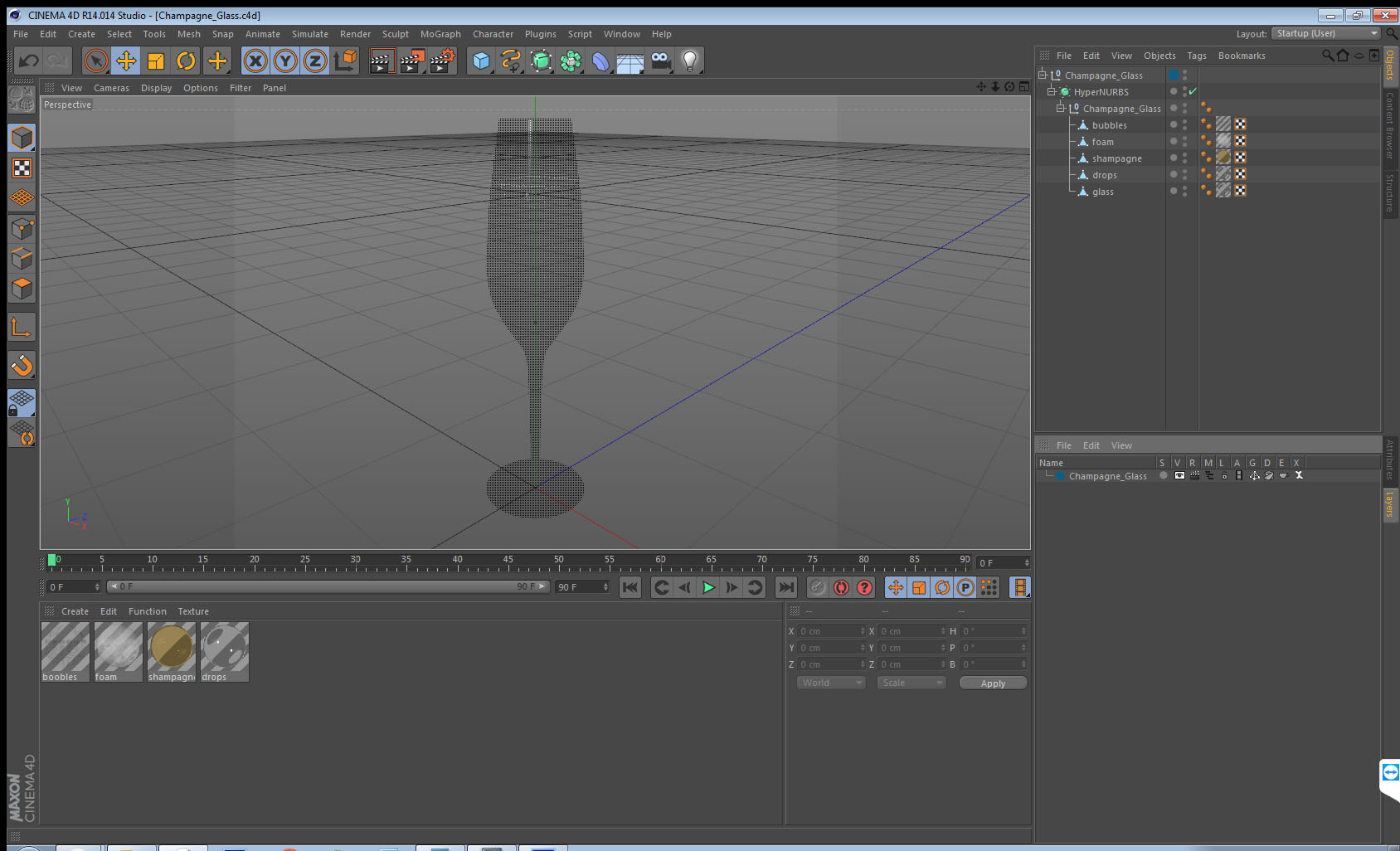1400x851 pixels.
Task: Click Apply coordinates button
Action: coord(993,683)
